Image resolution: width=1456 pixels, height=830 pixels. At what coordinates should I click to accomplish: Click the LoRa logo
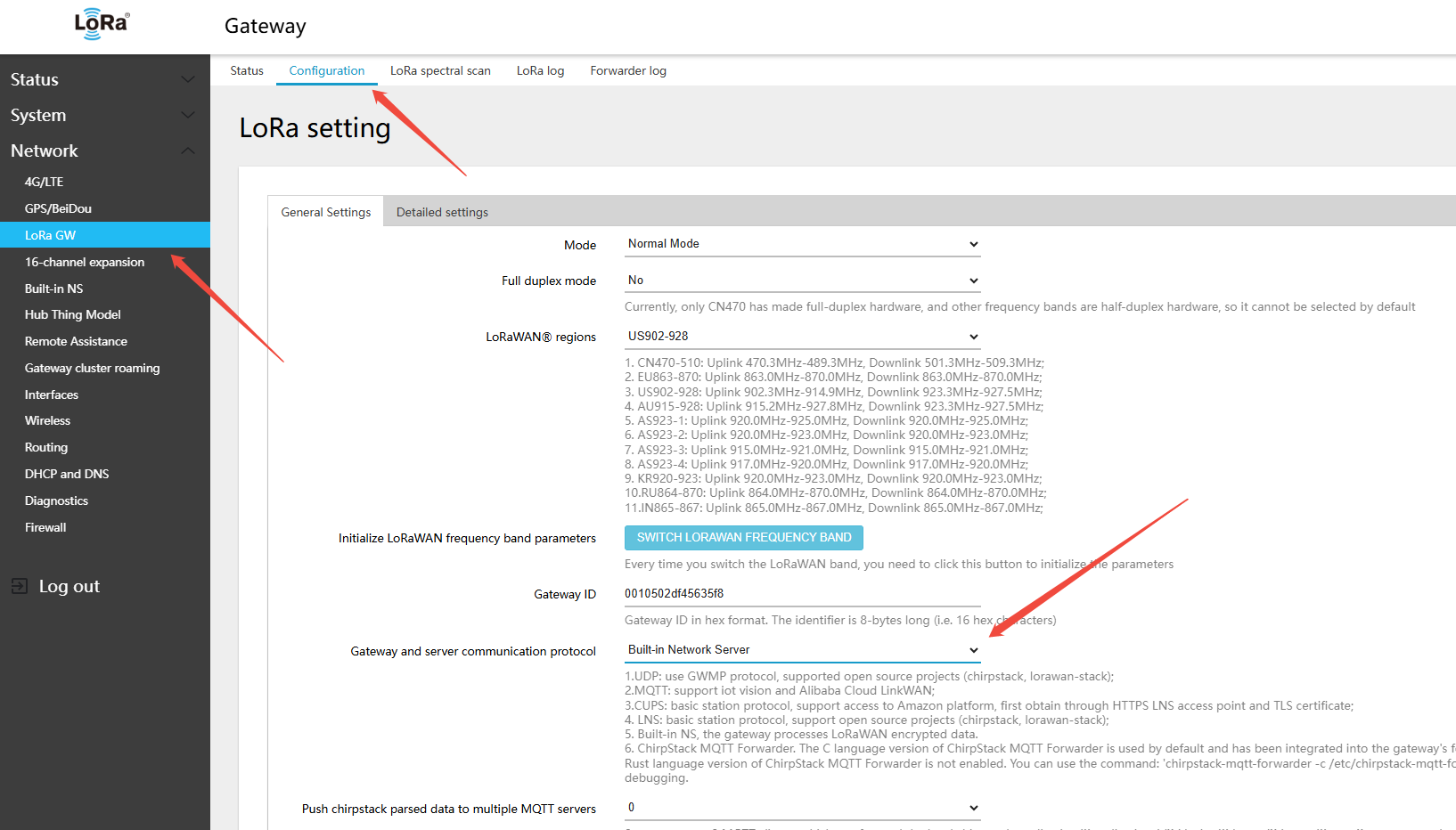pos(102,24)
